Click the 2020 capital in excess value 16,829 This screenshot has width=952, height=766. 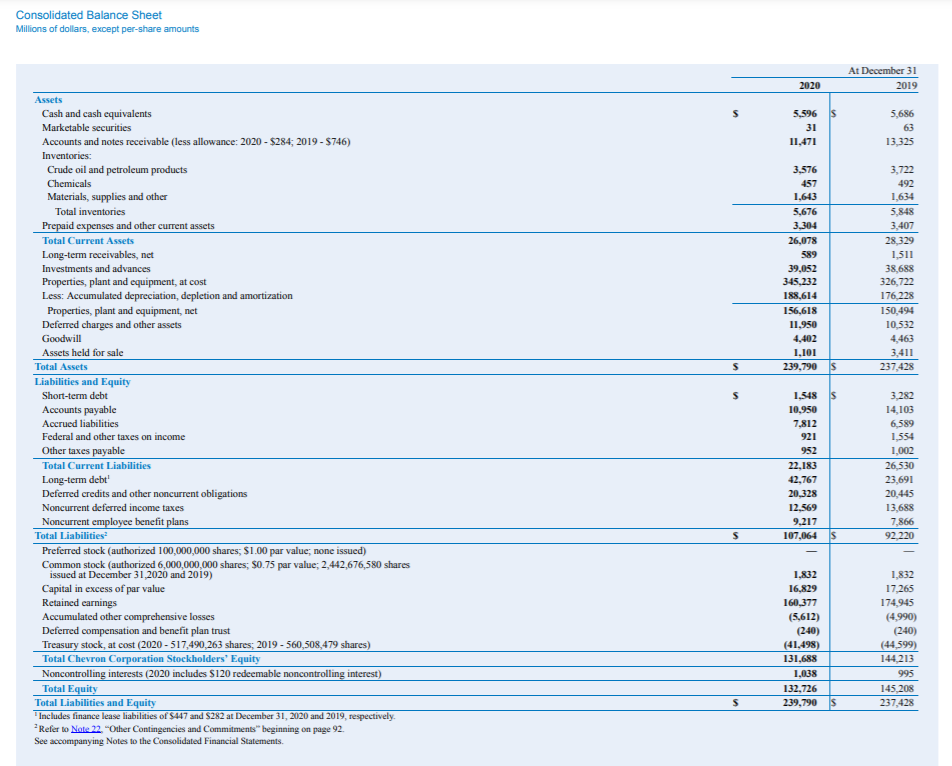[x=803, y=589]
